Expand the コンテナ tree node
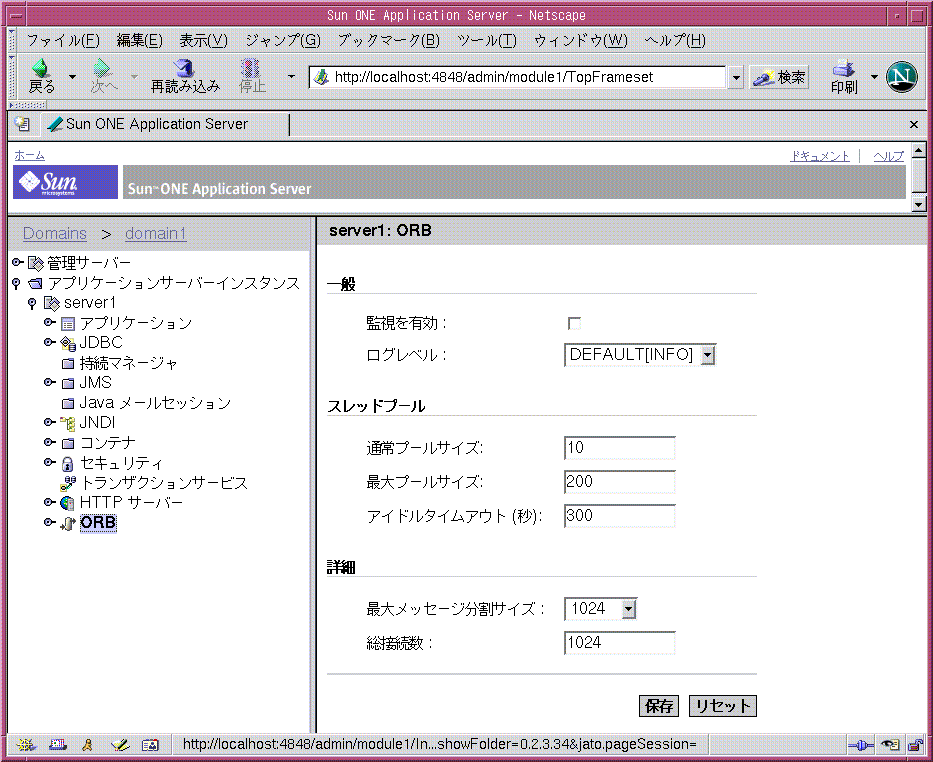Image resolution: width=933 pixels, height=762 pixels. click(49, 443)
